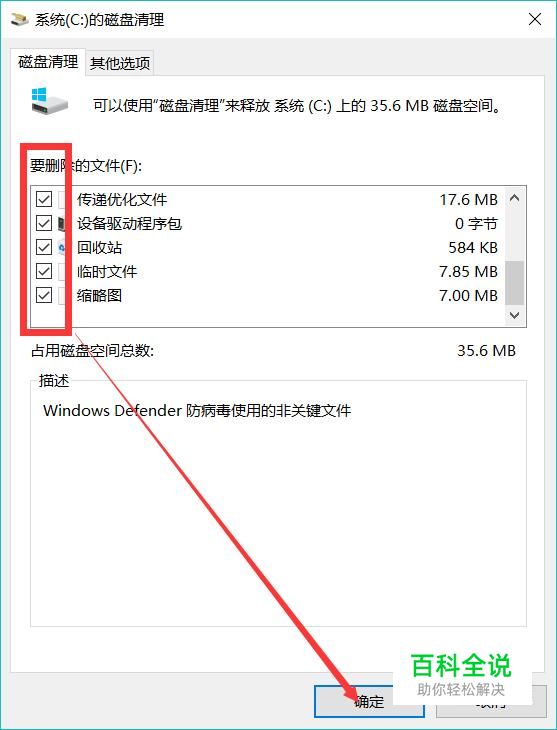This screenshot has height=730, width=557.
Task: Click the file list scroll up arrow
Action: click(515, 199)
